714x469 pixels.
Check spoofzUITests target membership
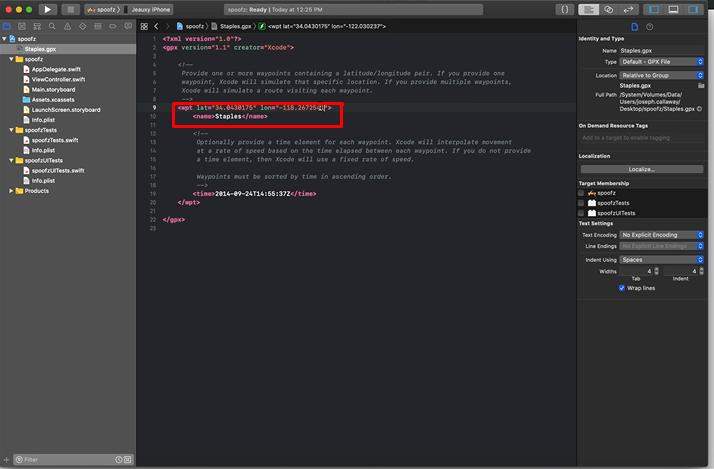coord(582,213)
